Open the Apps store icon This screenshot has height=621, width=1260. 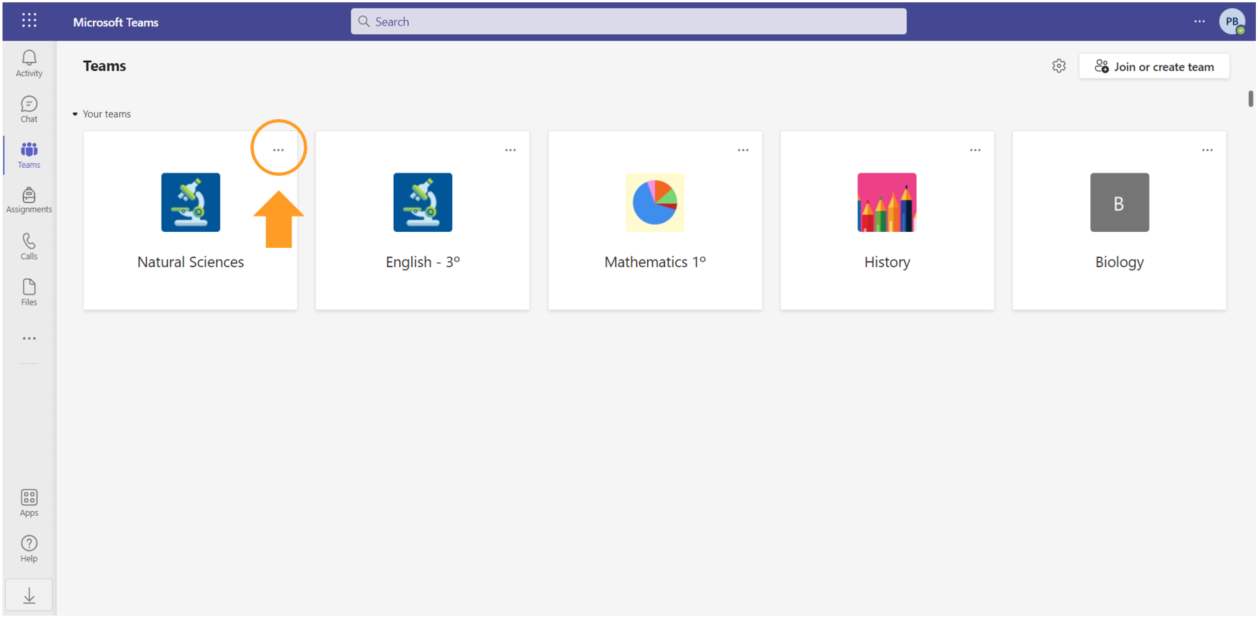[29, 502]
